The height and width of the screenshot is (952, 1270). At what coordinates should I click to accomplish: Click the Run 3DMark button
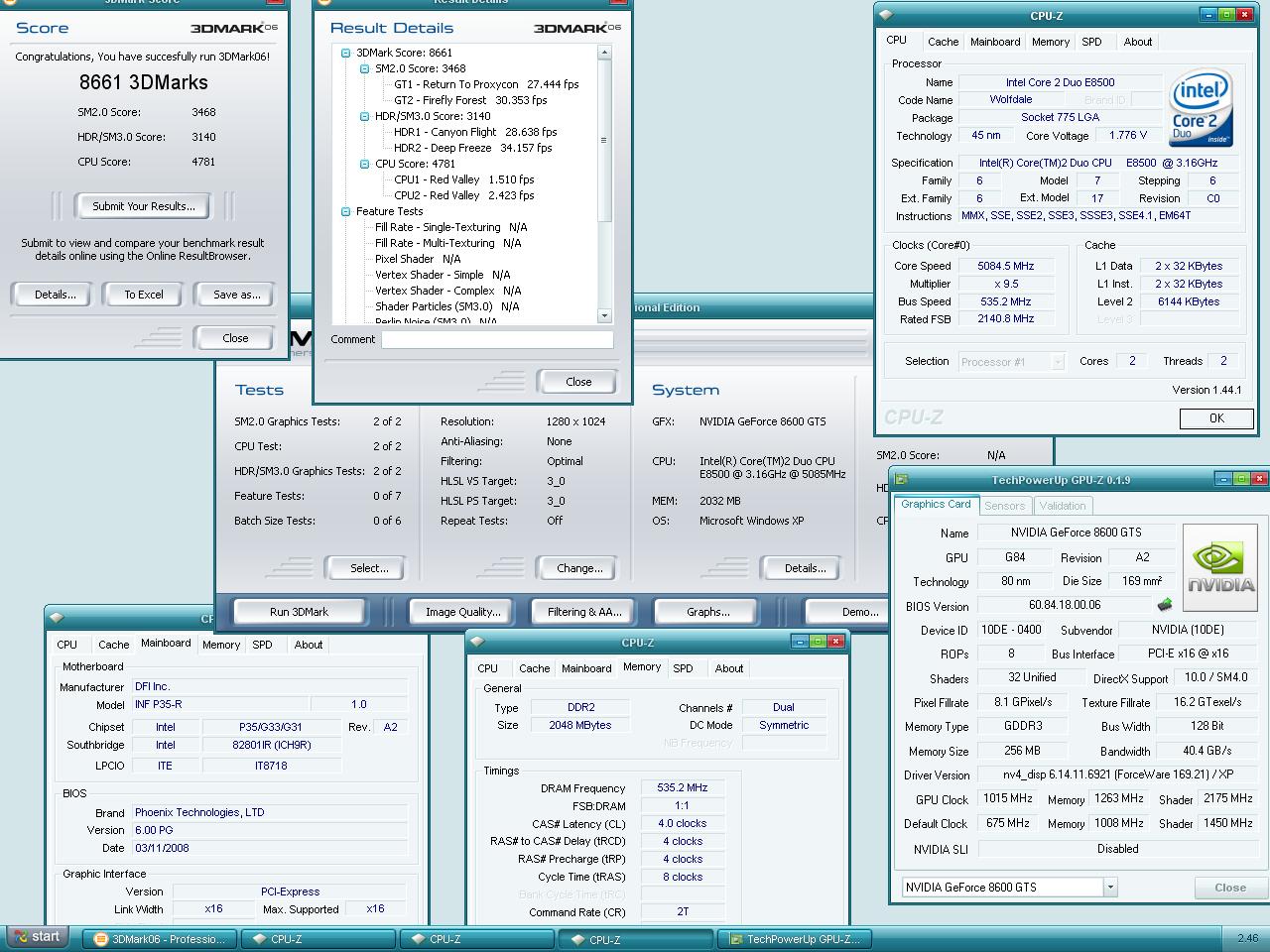[299, 612]
